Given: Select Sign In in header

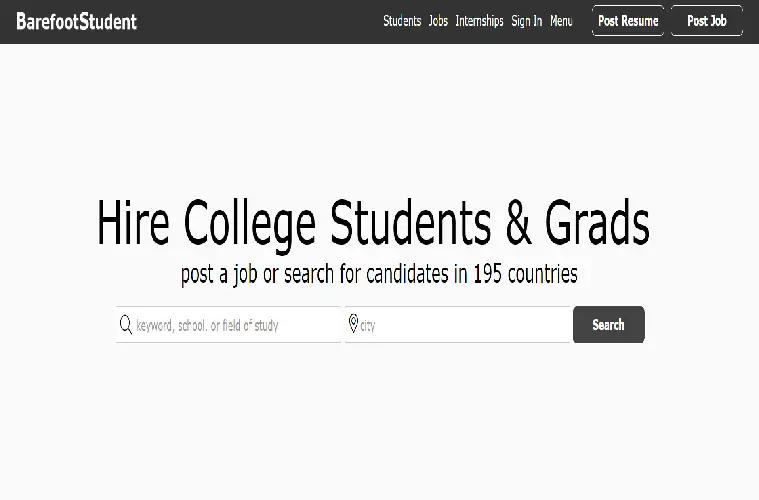Looking at the screenshot, I should pos(527,21).
